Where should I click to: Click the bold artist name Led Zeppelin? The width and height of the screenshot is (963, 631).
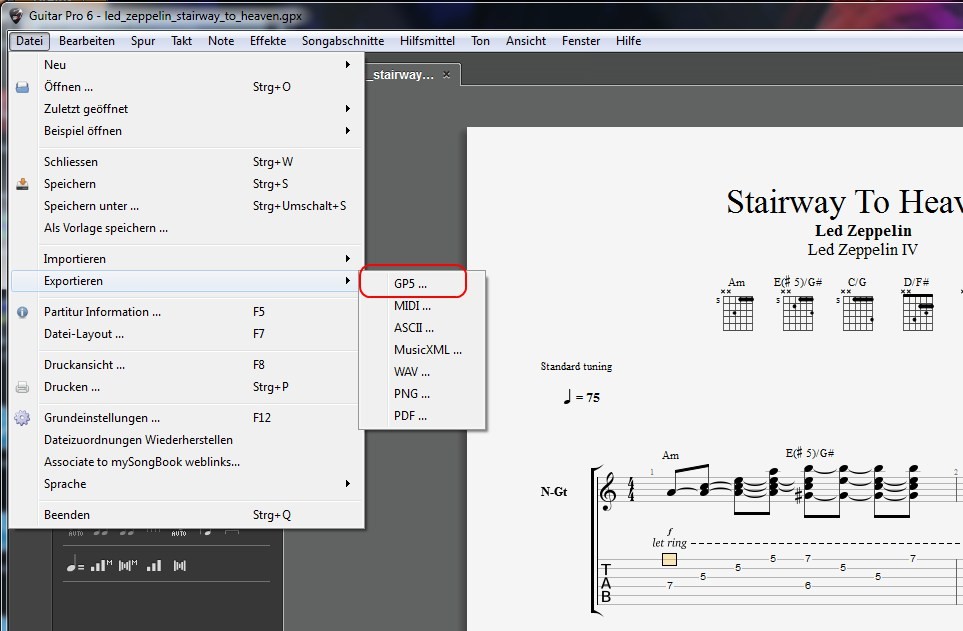pyautogui.click(x=863, y=230)
